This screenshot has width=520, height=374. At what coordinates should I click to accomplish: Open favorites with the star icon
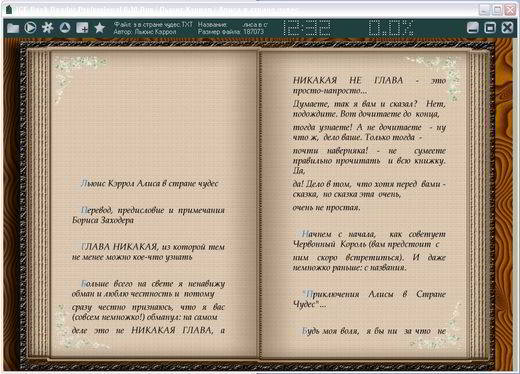click(99, 28)
